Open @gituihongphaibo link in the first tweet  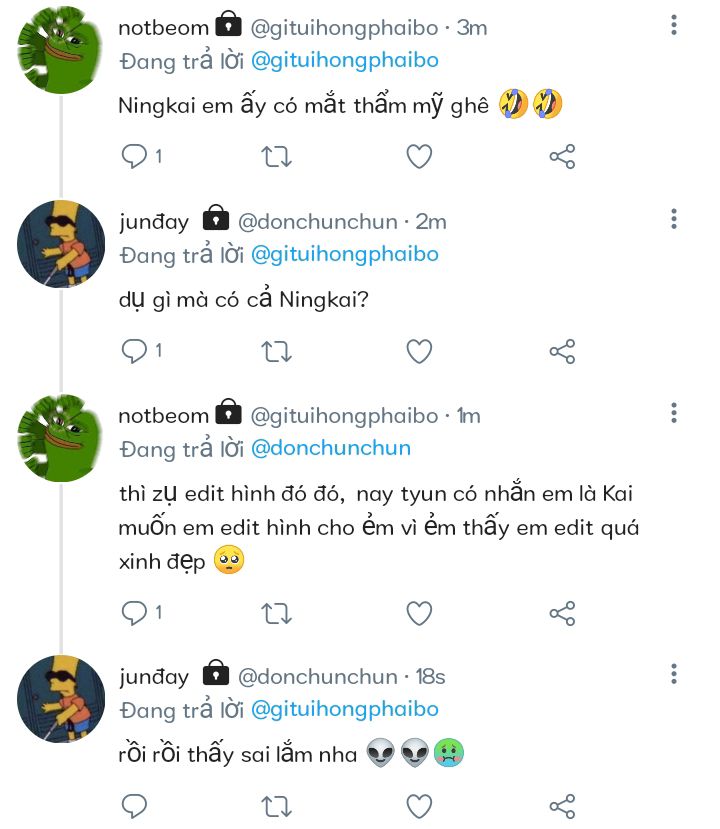tap(344, 60)
